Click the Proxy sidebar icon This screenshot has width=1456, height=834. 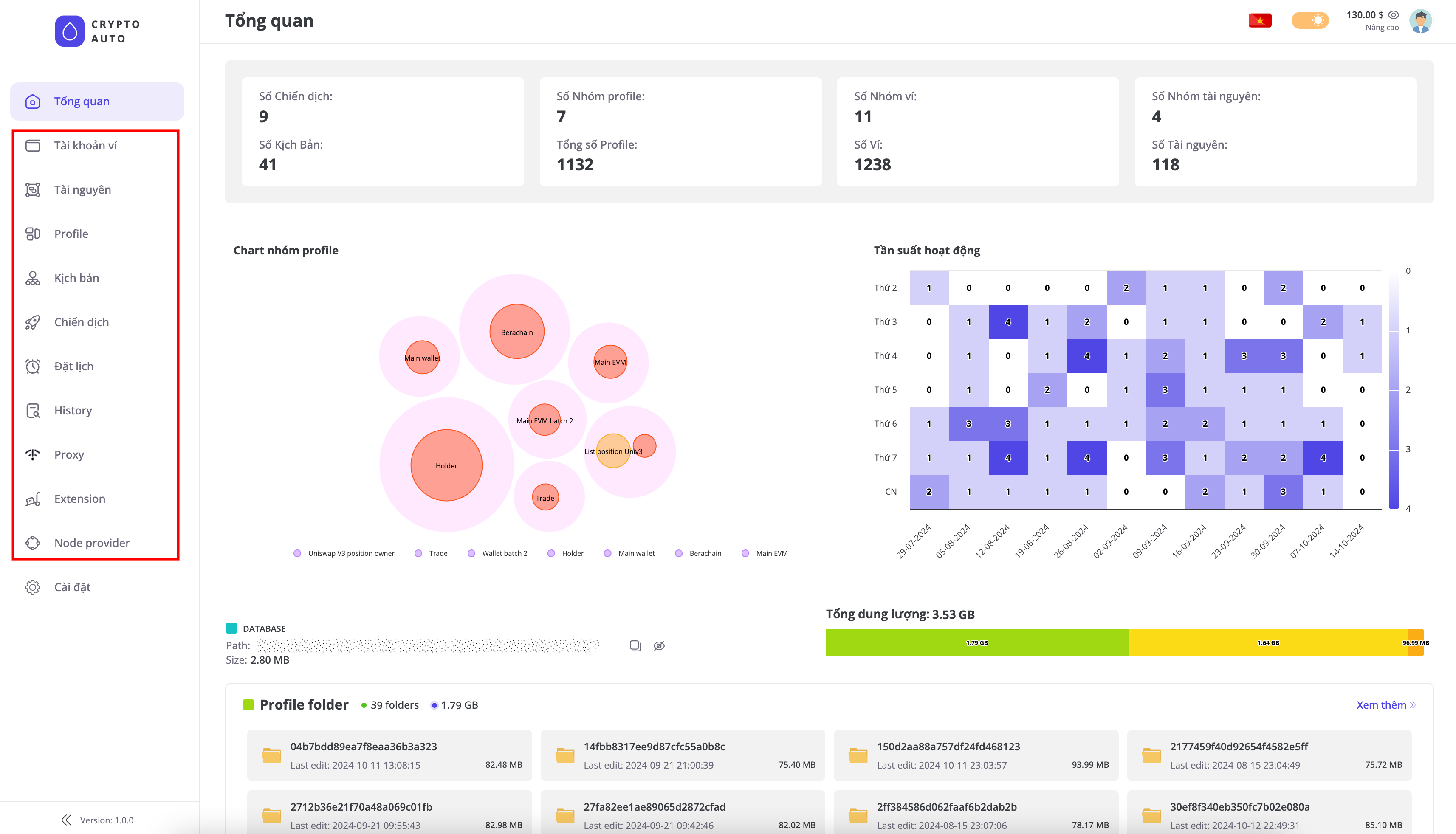(33, 455)
